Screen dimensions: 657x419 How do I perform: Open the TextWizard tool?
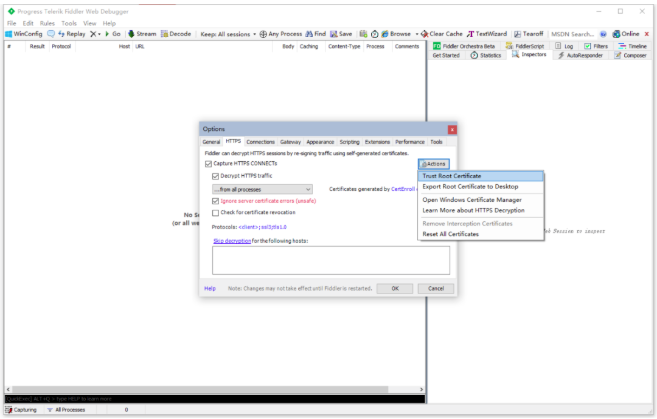487,34
